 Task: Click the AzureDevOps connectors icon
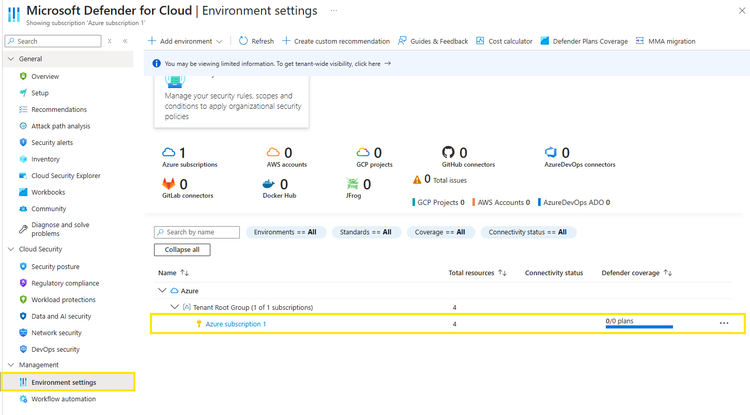click(551, 153)
